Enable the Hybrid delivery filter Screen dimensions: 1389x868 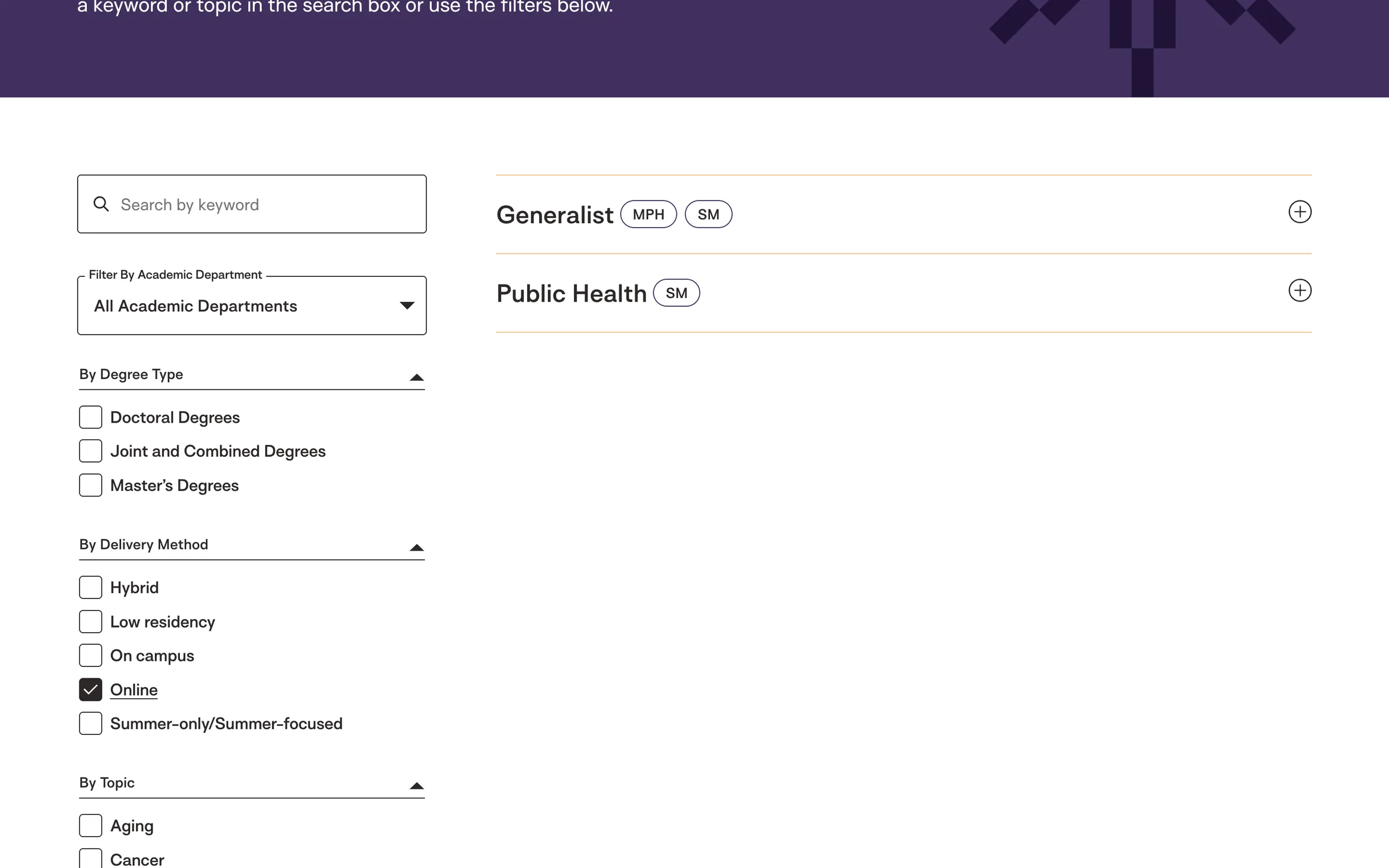91,588
